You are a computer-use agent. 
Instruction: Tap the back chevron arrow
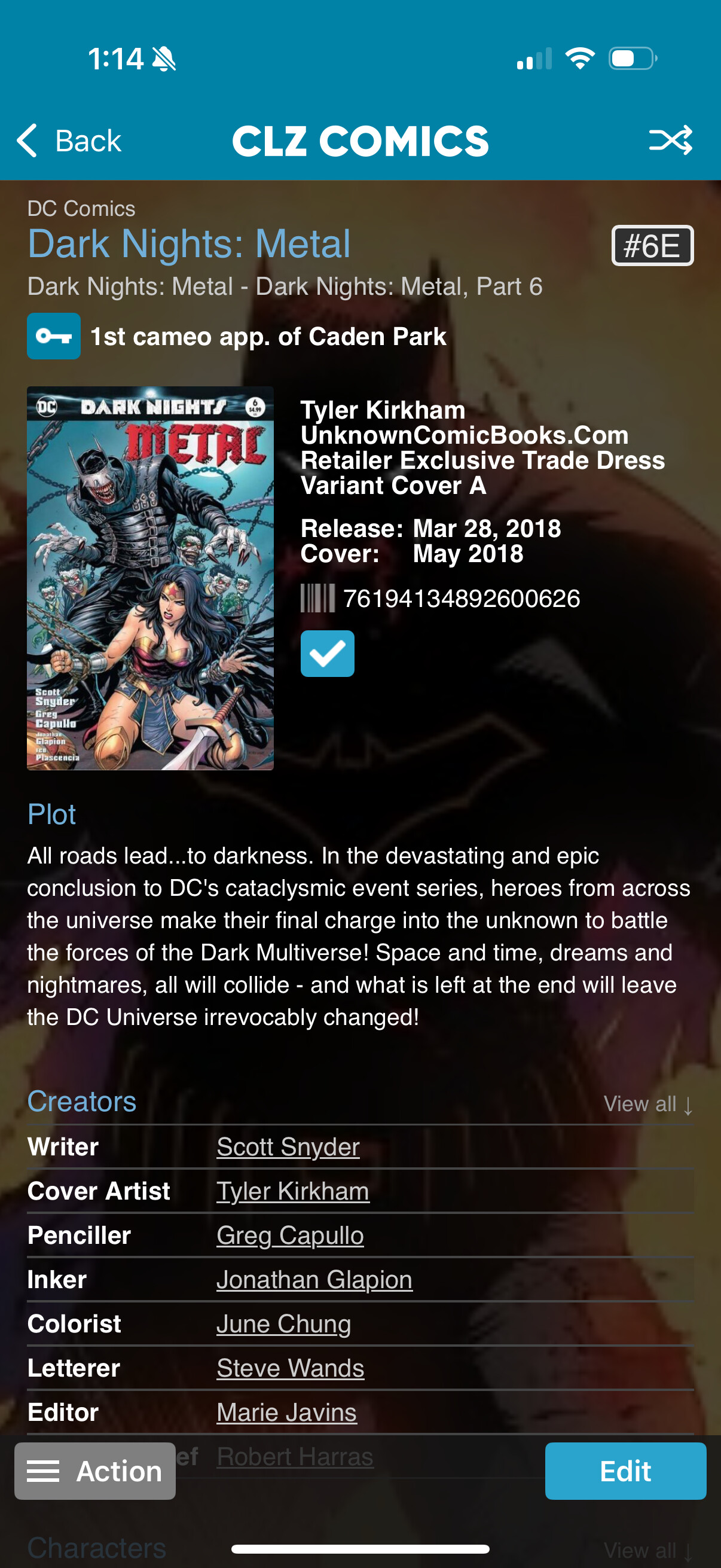(x=28, y=141)
